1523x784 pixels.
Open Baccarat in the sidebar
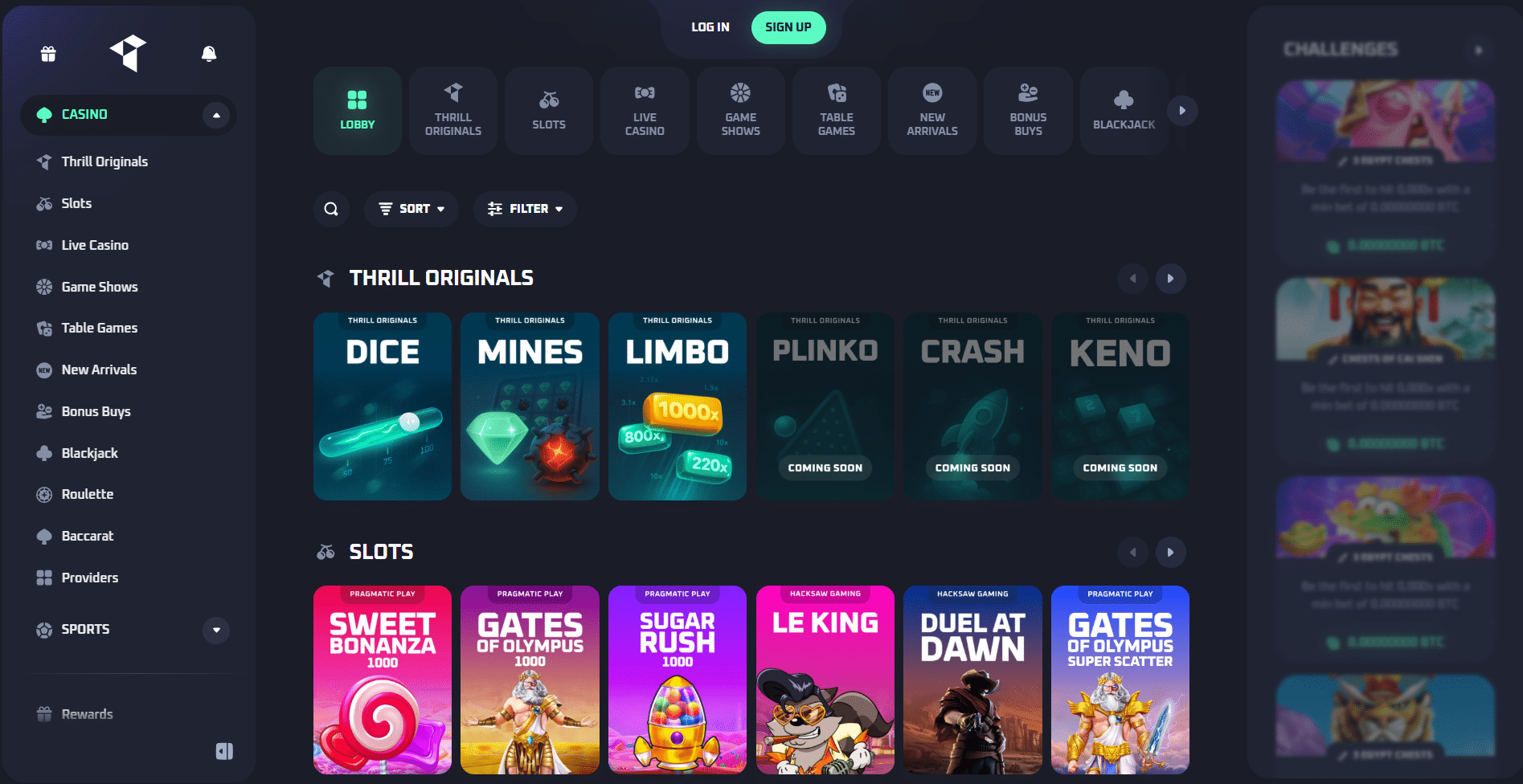[x=75, y=536]
